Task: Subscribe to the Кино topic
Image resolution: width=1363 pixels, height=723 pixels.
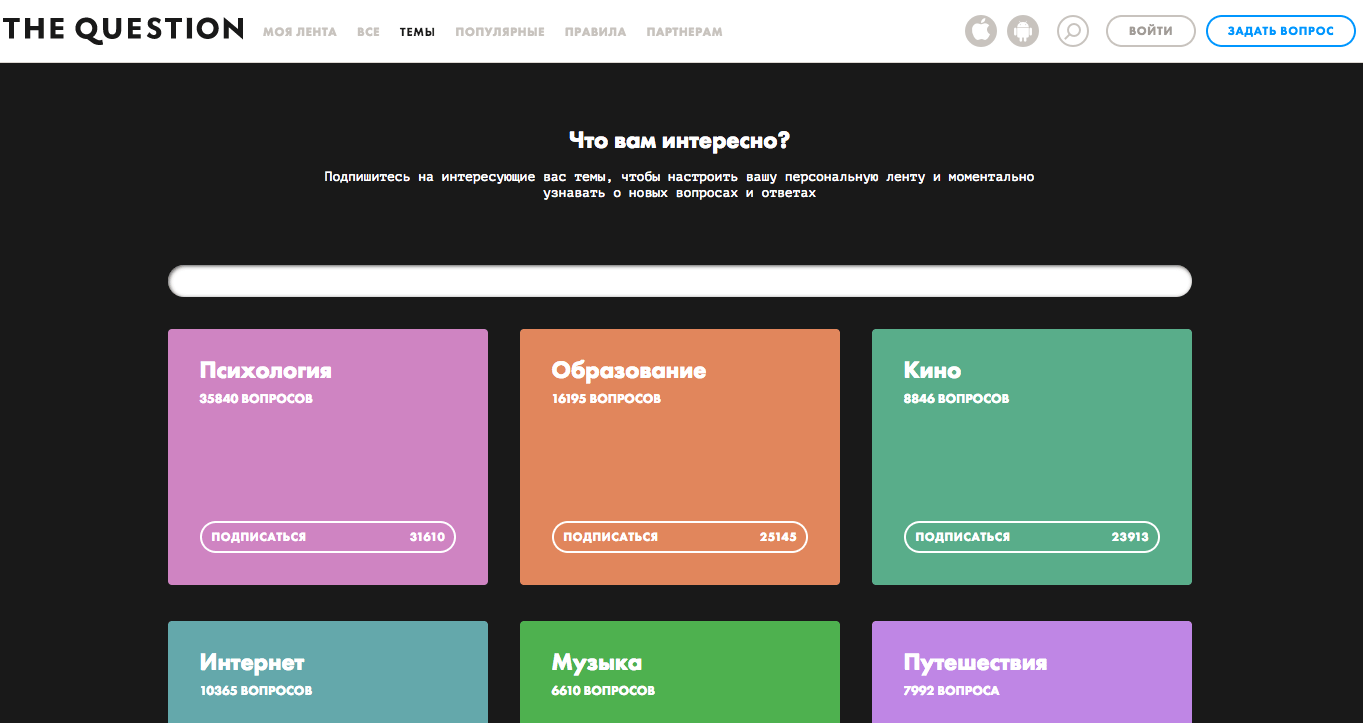Action: tap(1032, 537)
